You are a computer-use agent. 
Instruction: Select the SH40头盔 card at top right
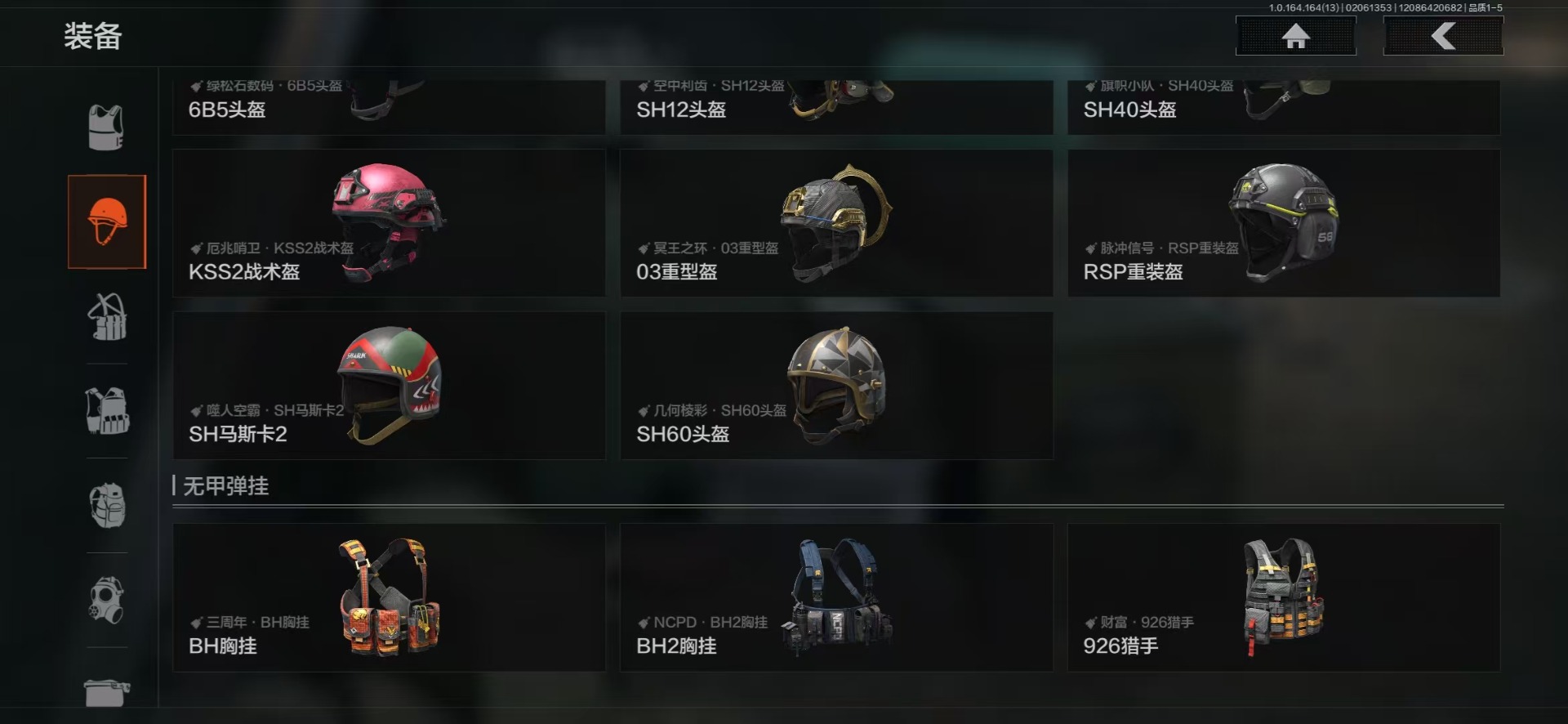pos(1284,107)
